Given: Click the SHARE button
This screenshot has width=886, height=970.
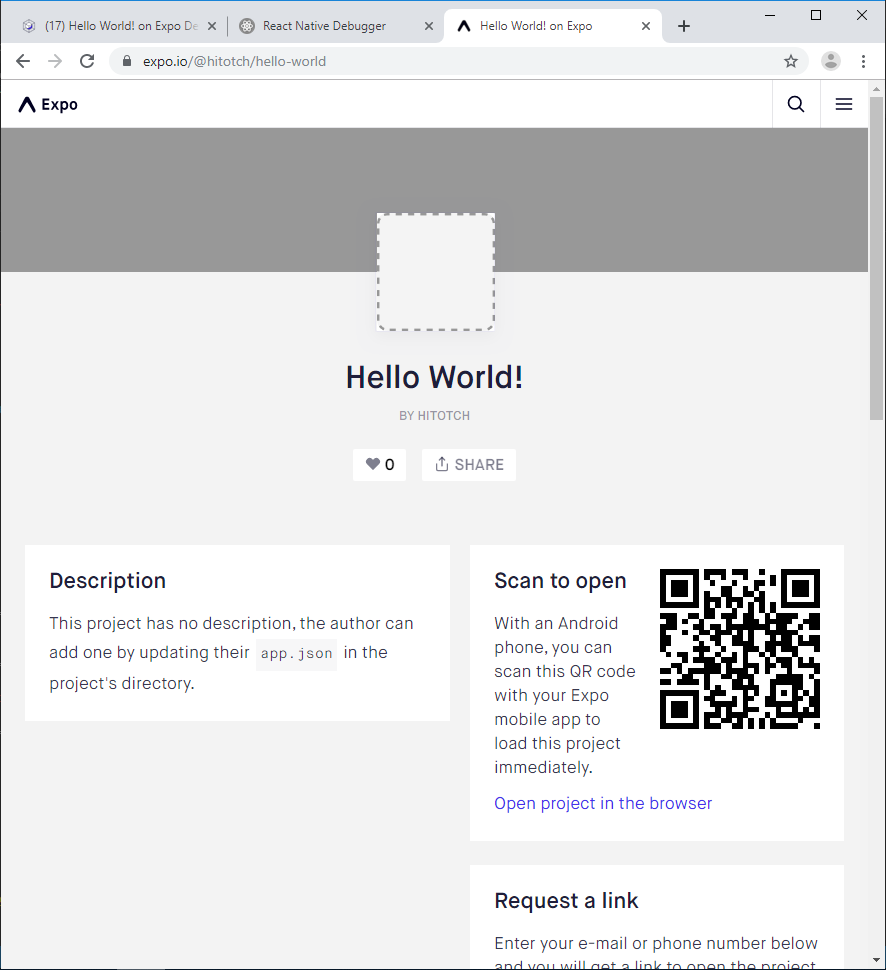Looking at the screenshot, I should tap(469, 464).
